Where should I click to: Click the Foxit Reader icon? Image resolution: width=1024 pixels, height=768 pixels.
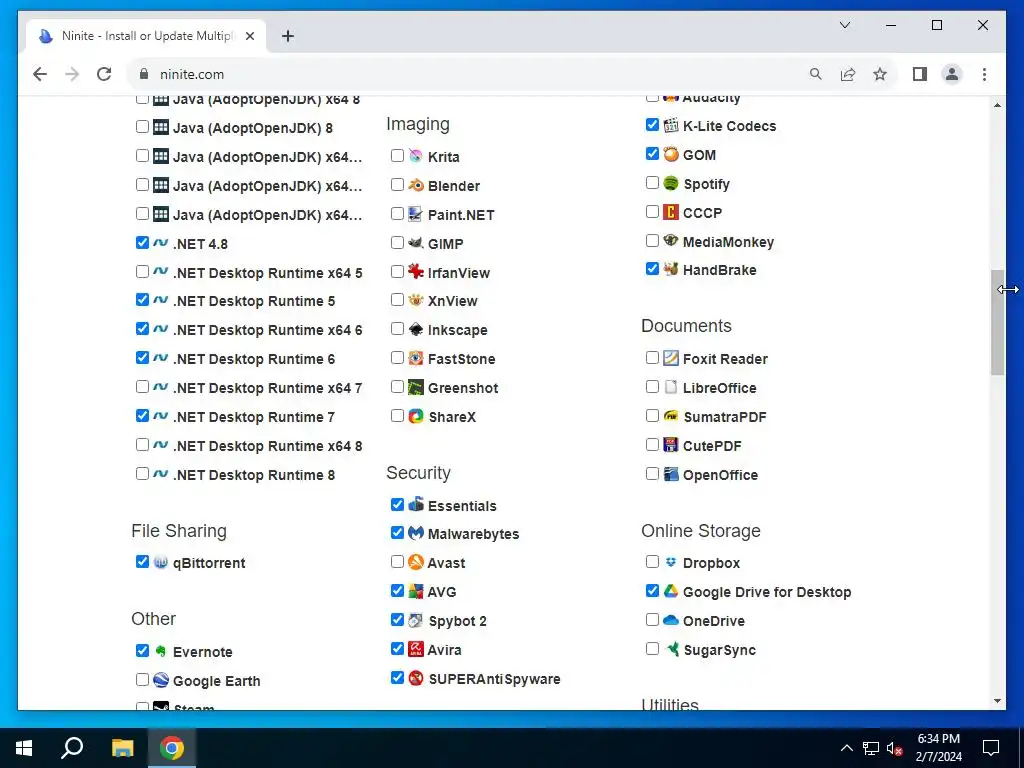click(671, 358)
